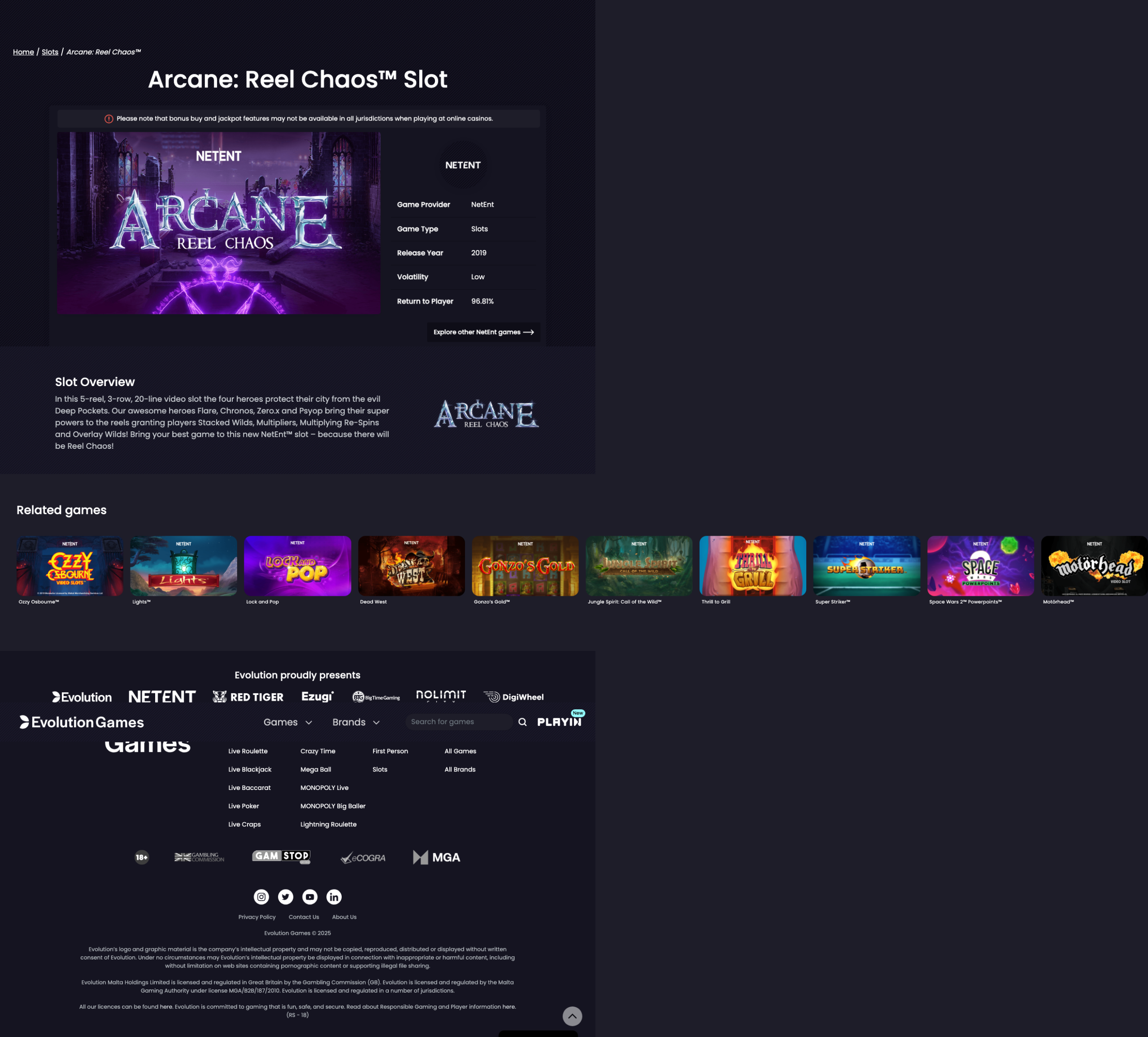Click the PLAYIN logo in header
The height and width of the screenshot is (1037, 1148).
point(559,721)
